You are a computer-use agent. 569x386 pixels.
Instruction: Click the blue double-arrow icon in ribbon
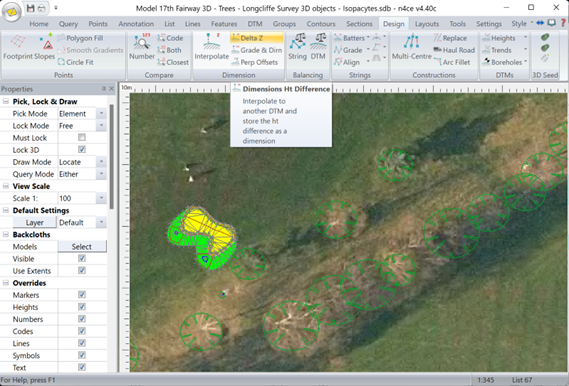point(540,23)
